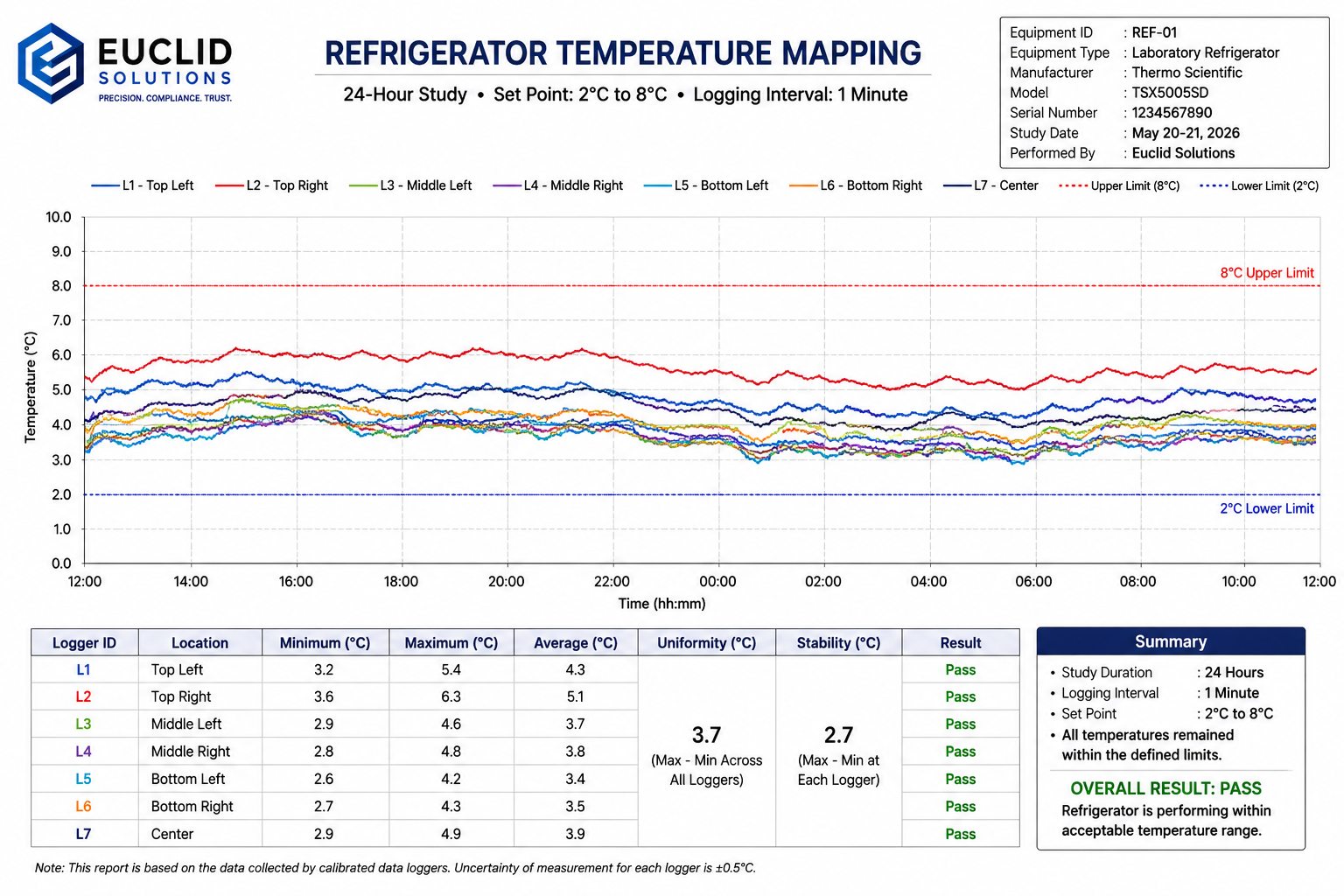
Task: Click the L2 maximum value 6.3
Action: tap(451, 697)
